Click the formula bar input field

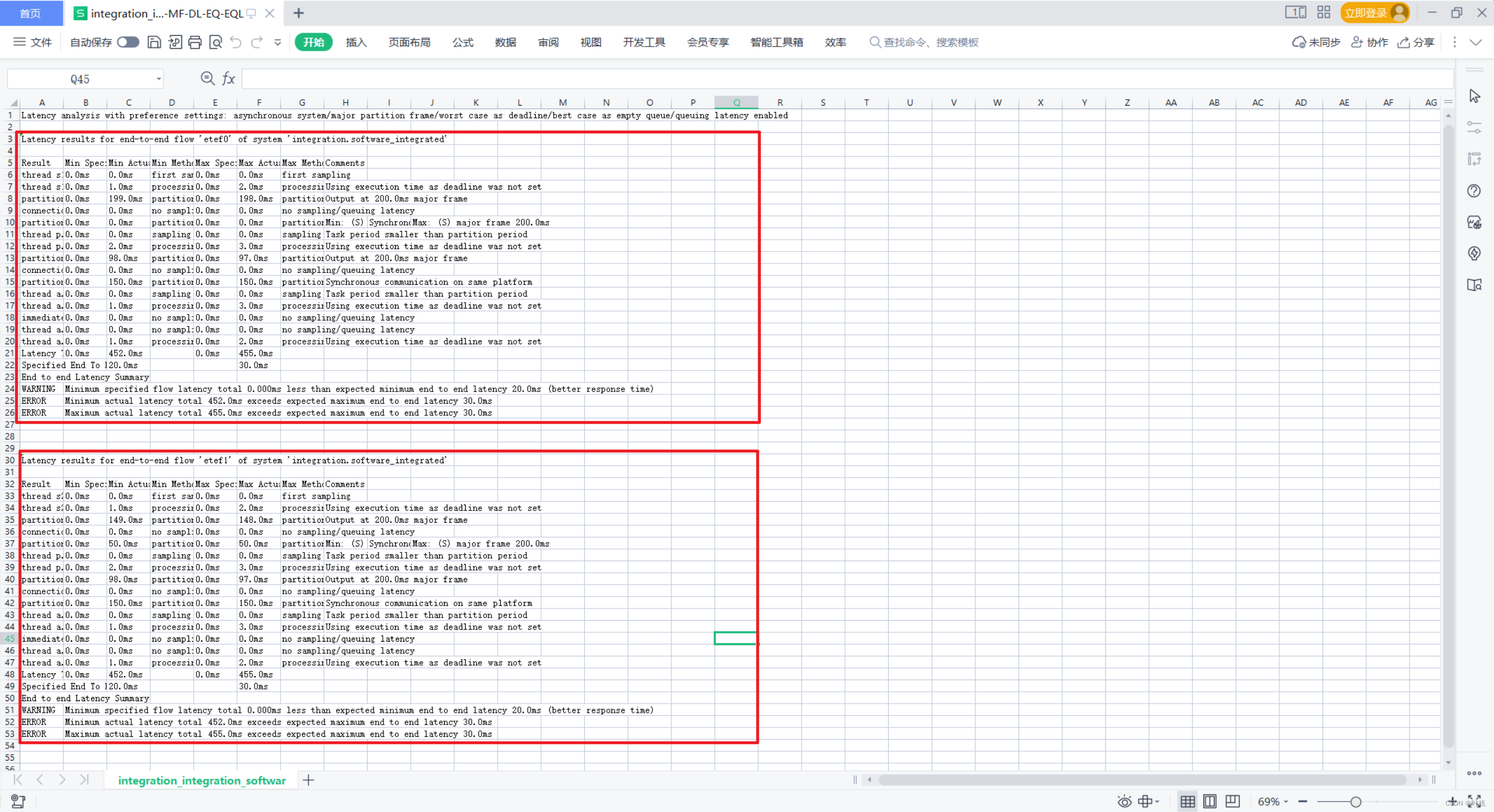pyautogui.click(x=846, y=79)
